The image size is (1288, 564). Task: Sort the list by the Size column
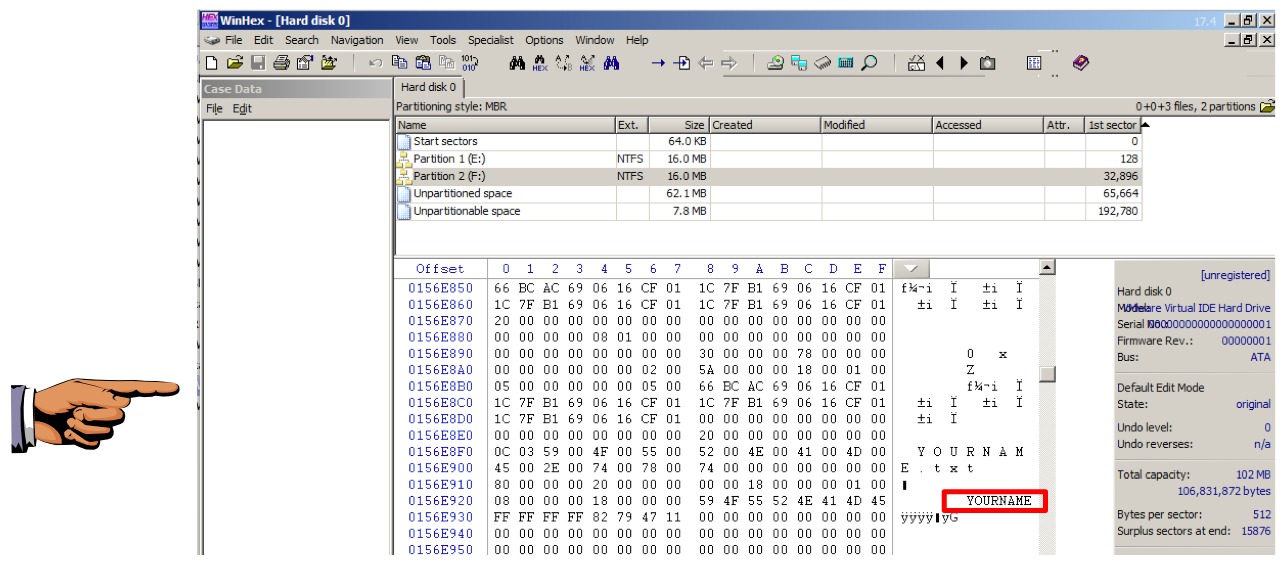coord(678,125)
